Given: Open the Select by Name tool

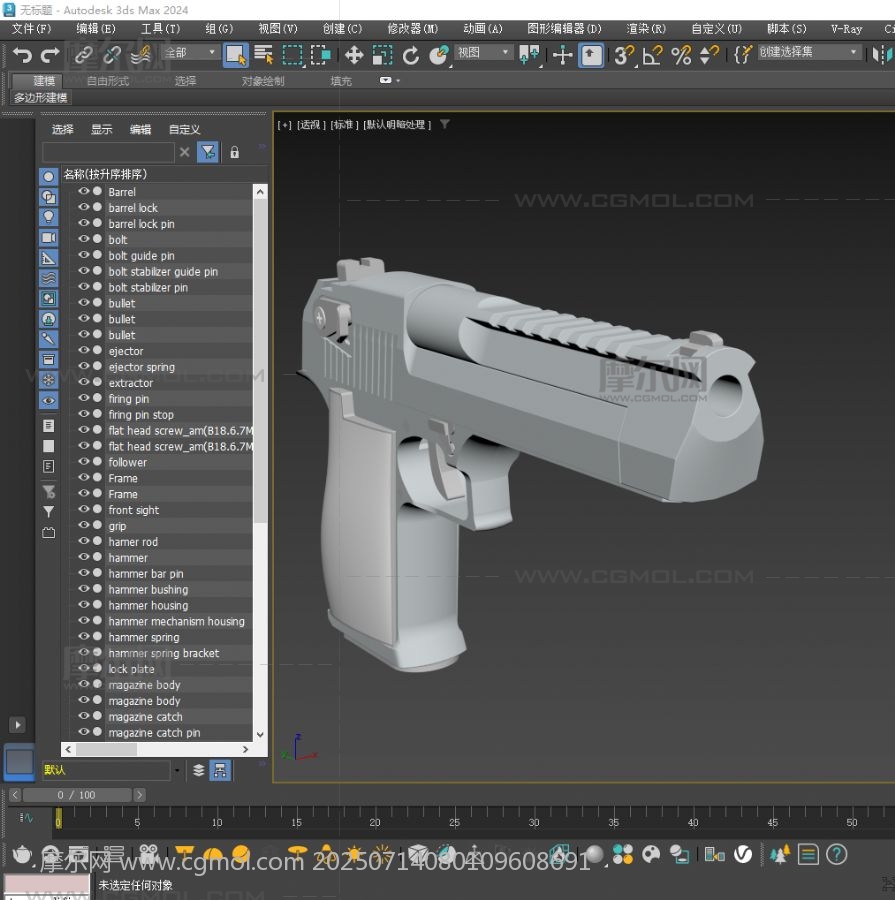Looking at the screenshot, I should click(x=264, y=55).
